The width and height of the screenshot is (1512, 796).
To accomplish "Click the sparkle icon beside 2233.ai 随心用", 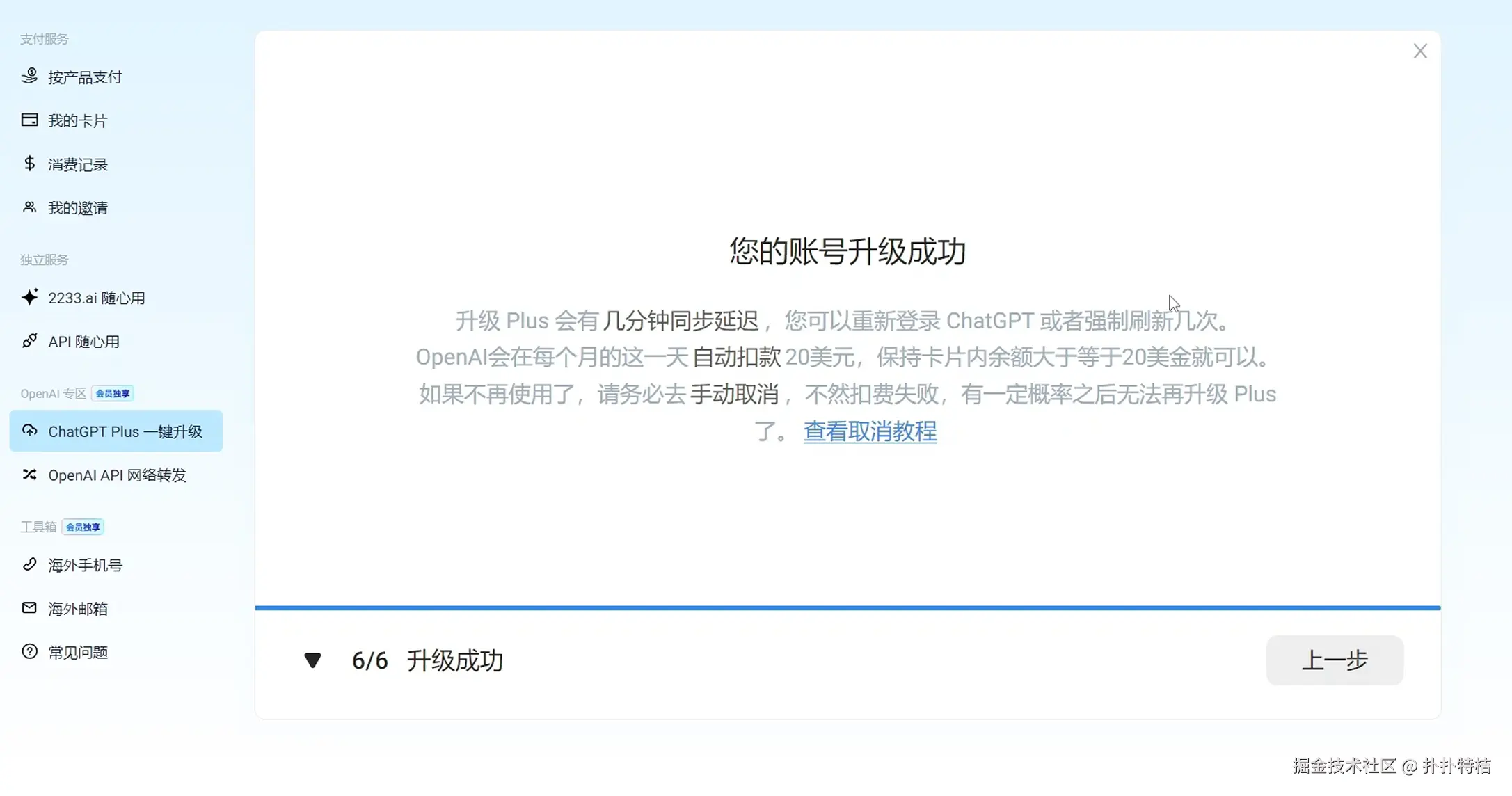I will tap(29, 297).
